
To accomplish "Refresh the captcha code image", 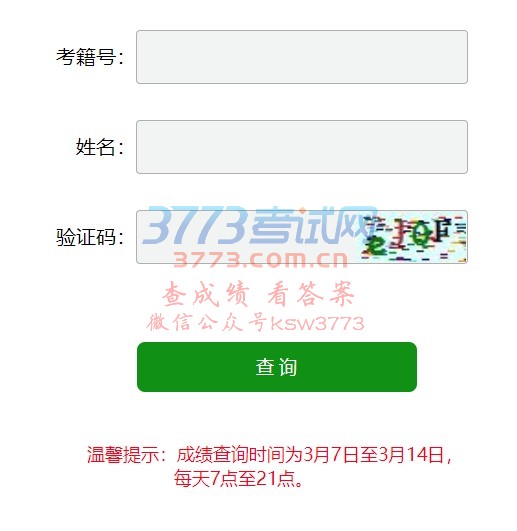I will click(414, 239).
